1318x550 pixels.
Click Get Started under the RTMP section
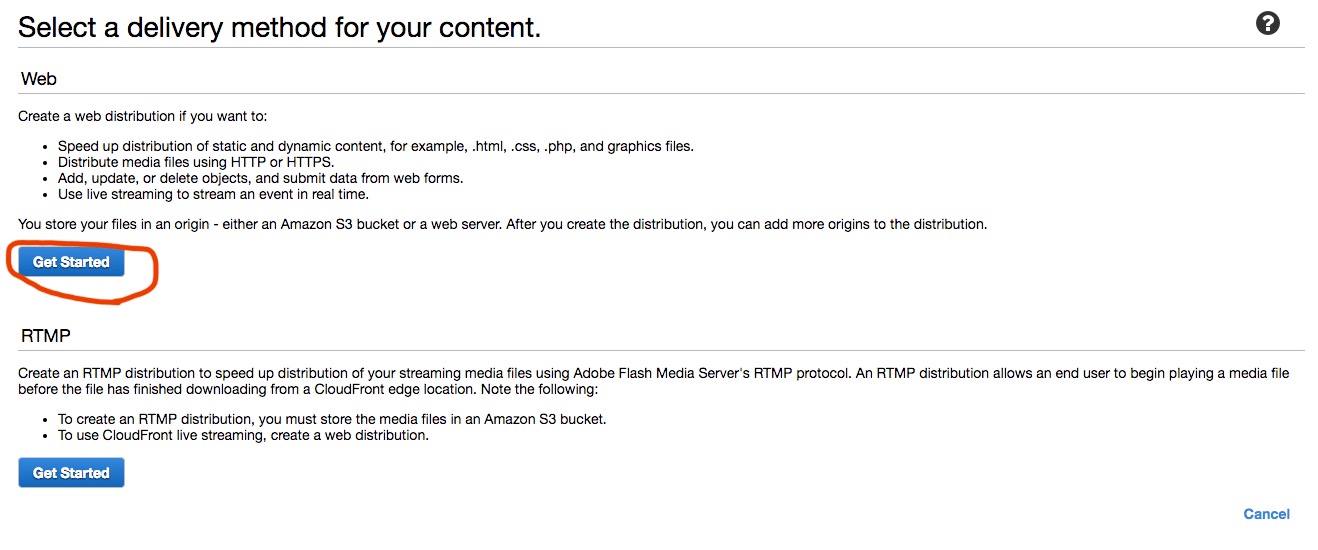pos(71,473)
